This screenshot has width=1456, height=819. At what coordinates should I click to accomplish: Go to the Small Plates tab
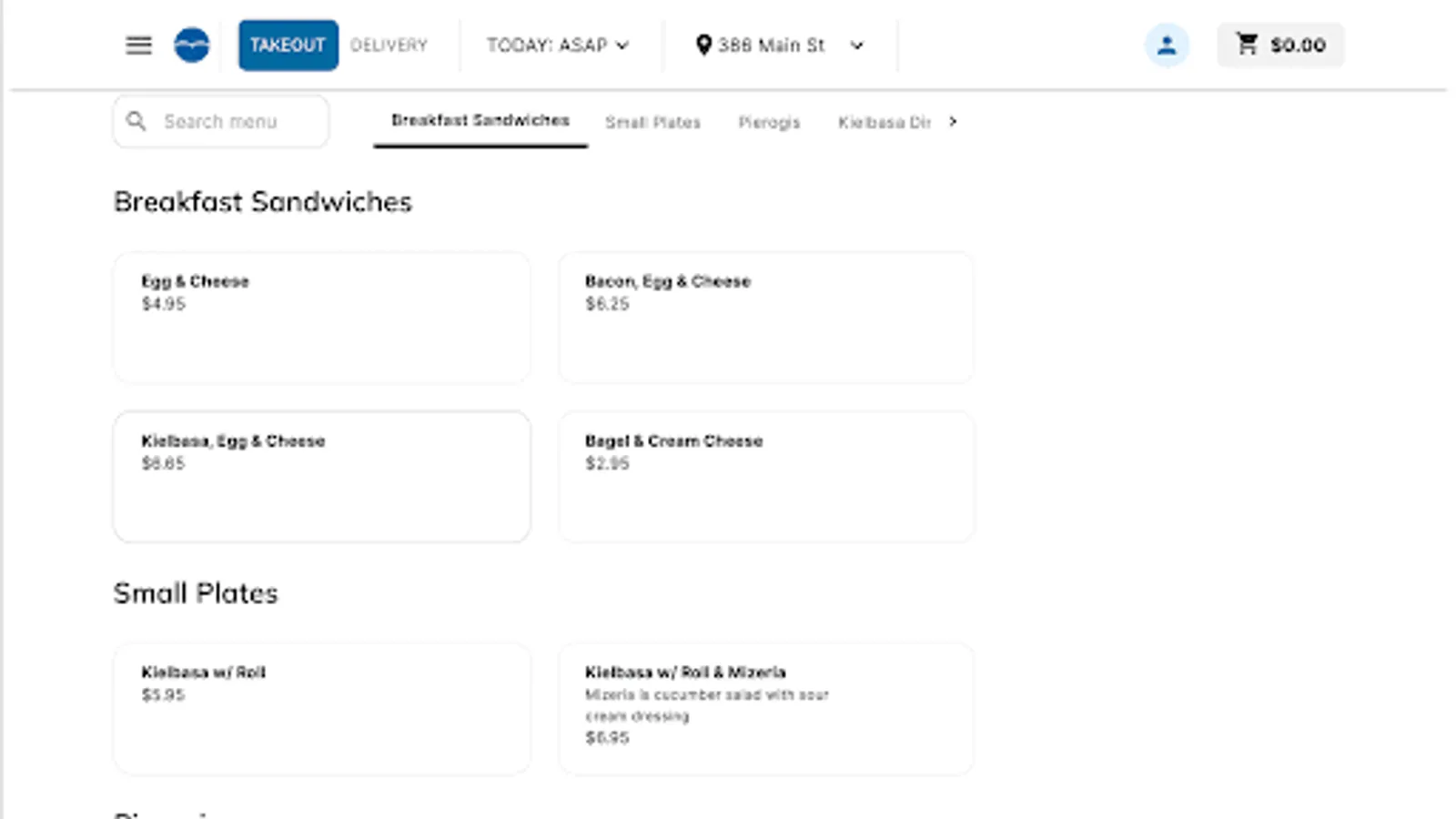(x=652, y=122)
